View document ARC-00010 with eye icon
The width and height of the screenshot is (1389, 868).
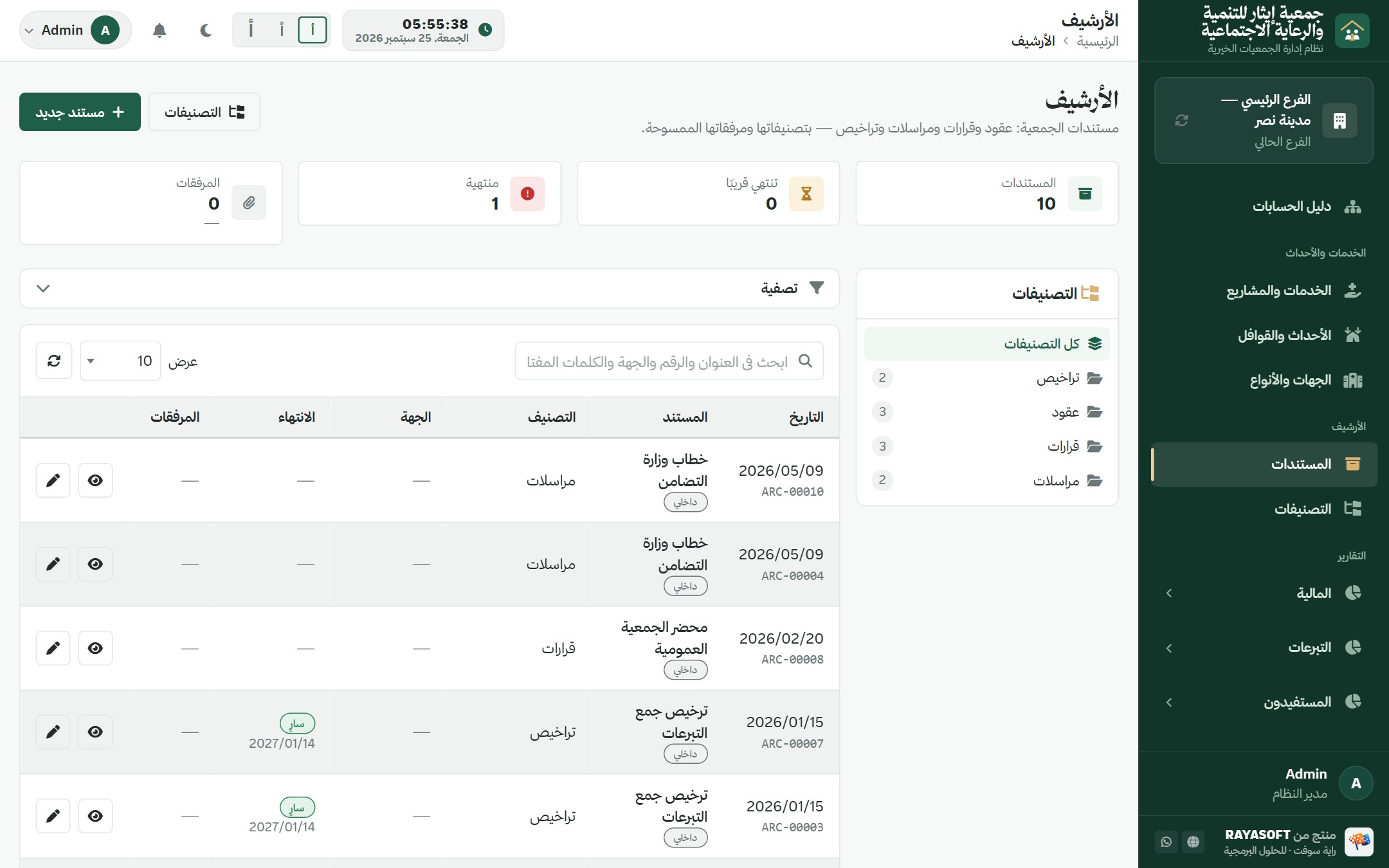pyautogui.click(x=95, y=480)
